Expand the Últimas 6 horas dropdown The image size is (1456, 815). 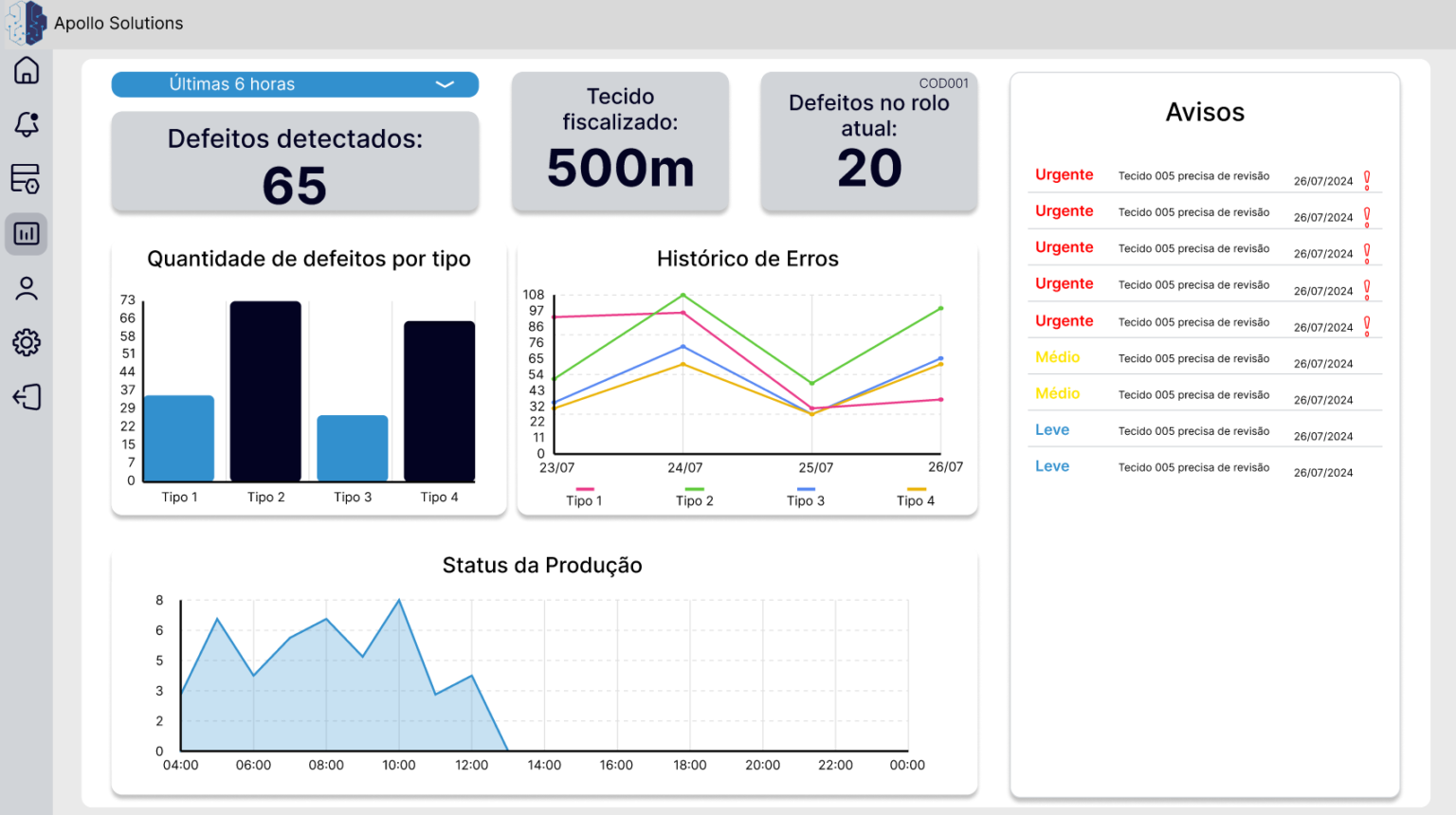(295, 84)
